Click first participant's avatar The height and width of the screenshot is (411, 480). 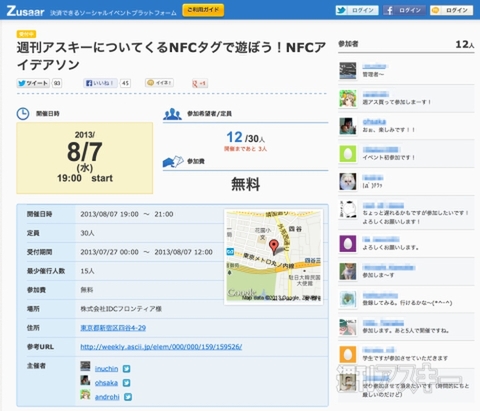coord(348,71)
